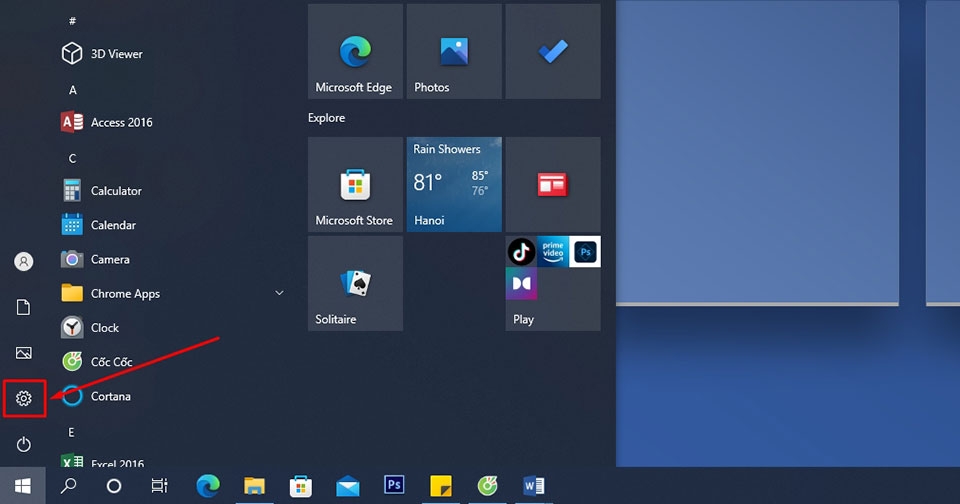The width and height of the screenshot is (960, 504).
Task: Open Task View on taskbar
Action: [159, 486]
